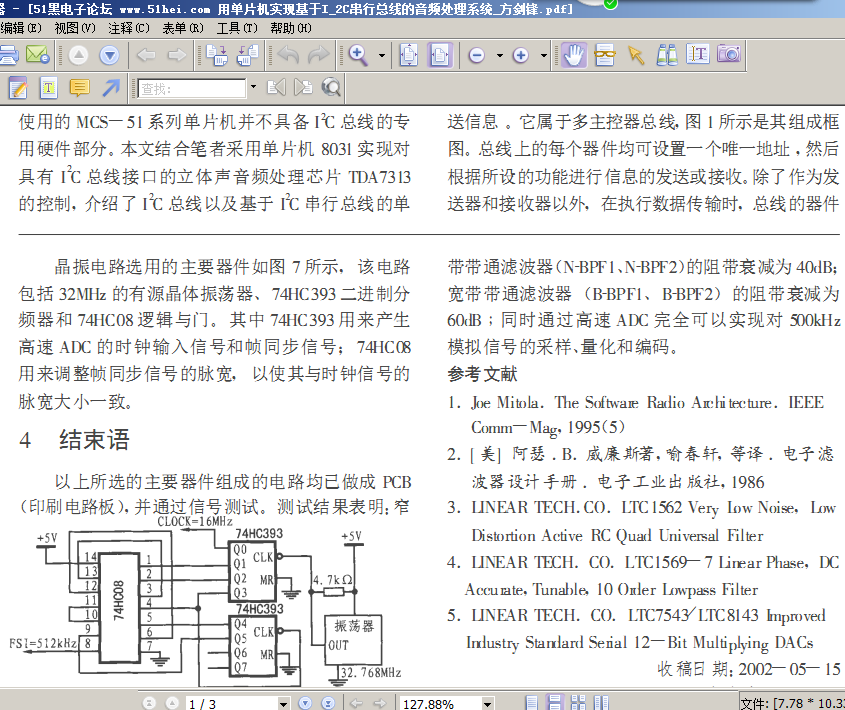Open the zoom tool dropdown arrow
This screenshot has height=710, width=845.
(382, 55)
